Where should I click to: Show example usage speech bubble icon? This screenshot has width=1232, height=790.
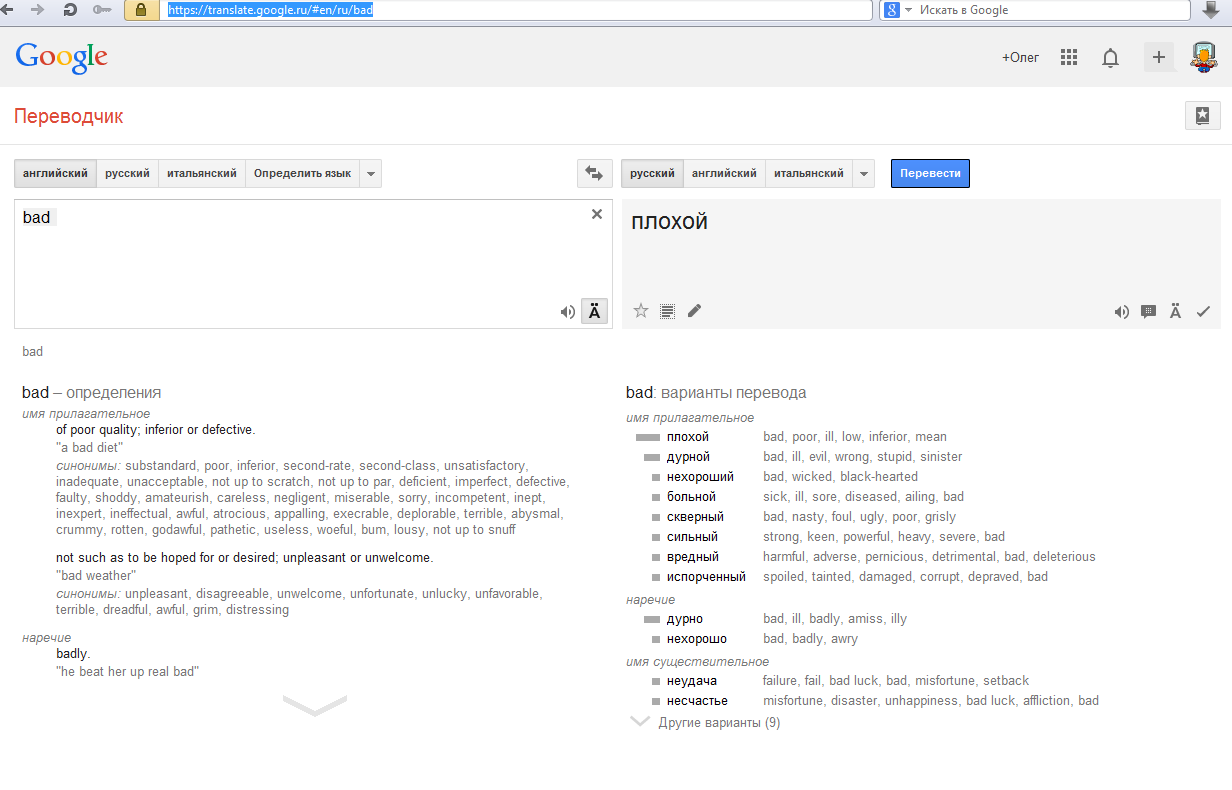tap(1149, 311)
